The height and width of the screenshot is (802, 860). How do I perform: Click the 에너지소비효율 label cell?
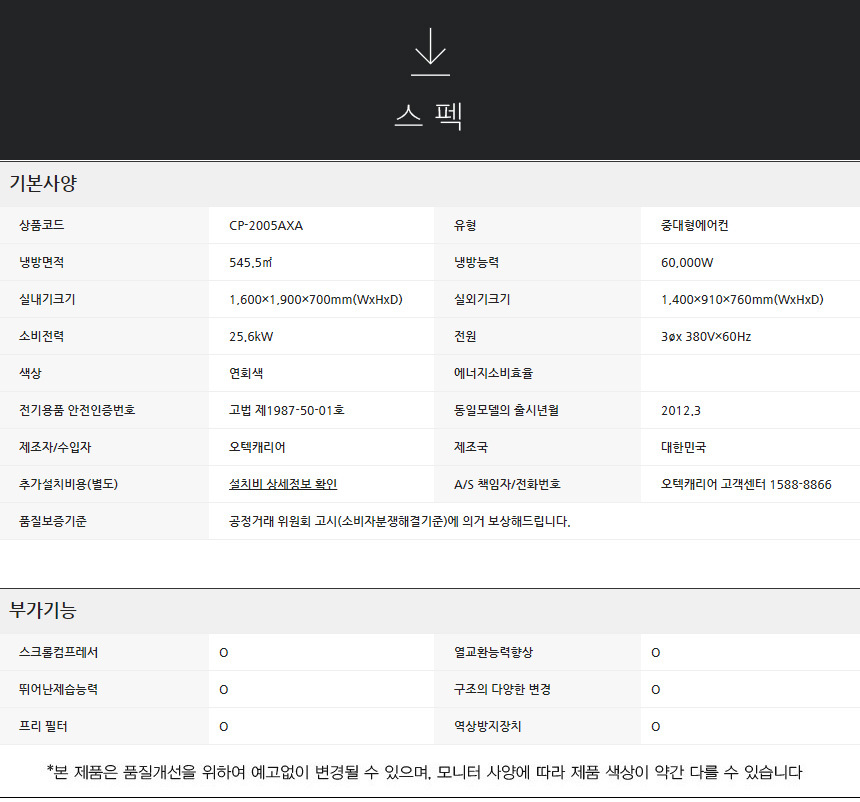(493, 373)
